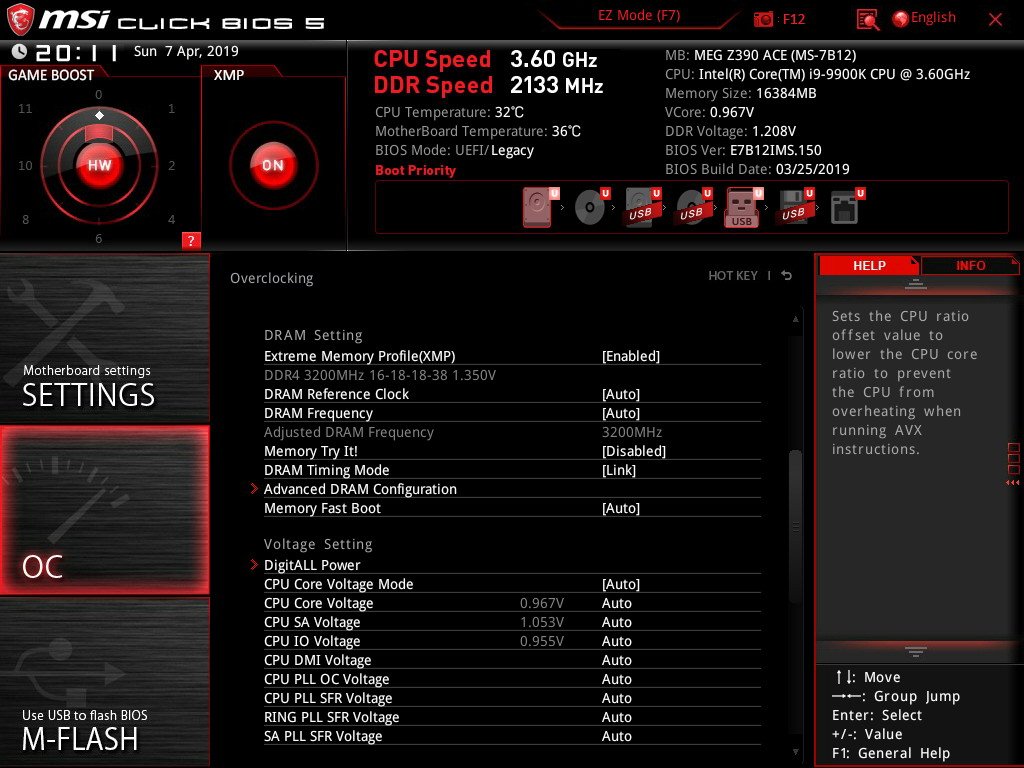Viewport: 1024px width, 768px height.
Task: Click the back arrow next to HOT KEY
Action: click(x=786, y=276)
